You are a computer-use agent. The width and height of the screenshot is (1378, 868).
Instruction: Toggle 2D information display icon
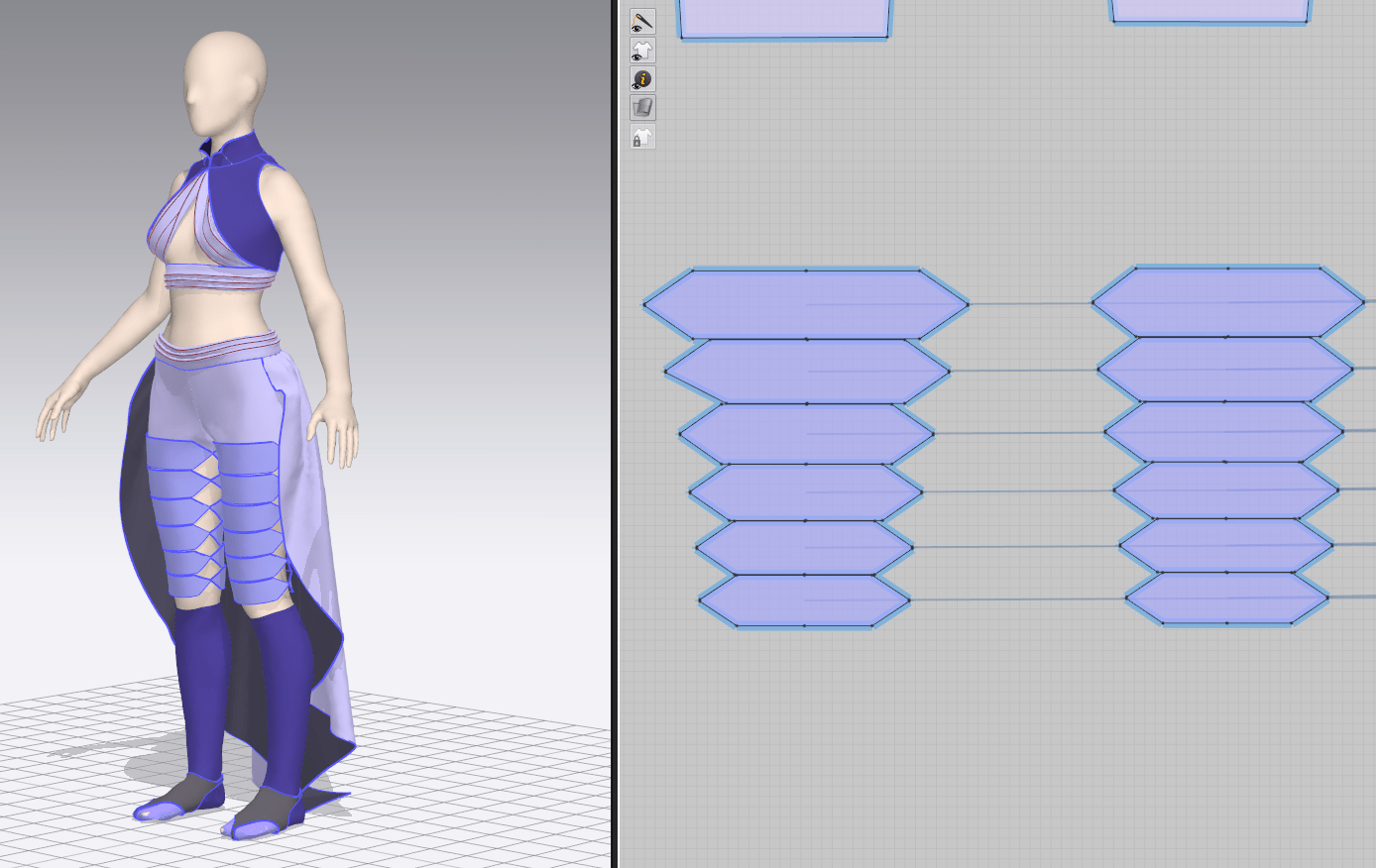[x=642, y=78]
